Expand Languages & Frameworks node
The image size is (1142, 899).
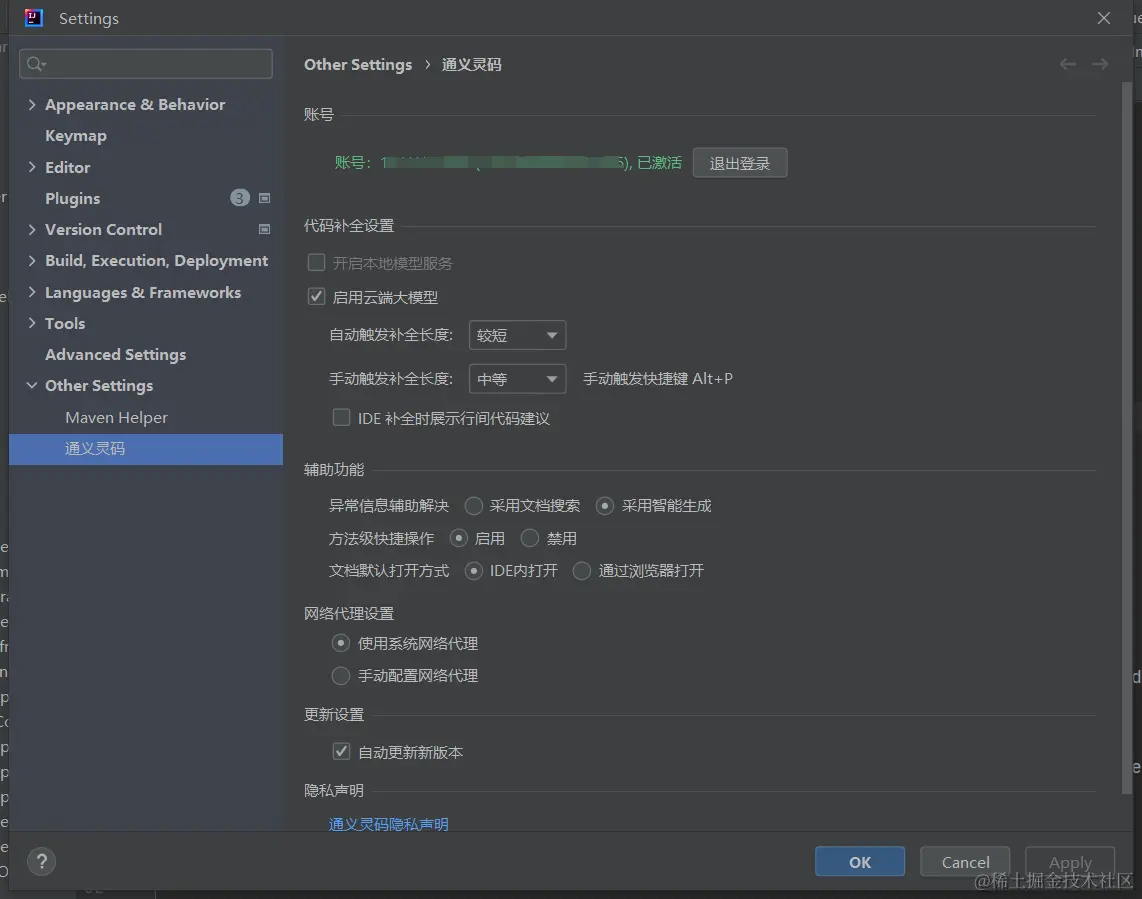tap(31, 292)
